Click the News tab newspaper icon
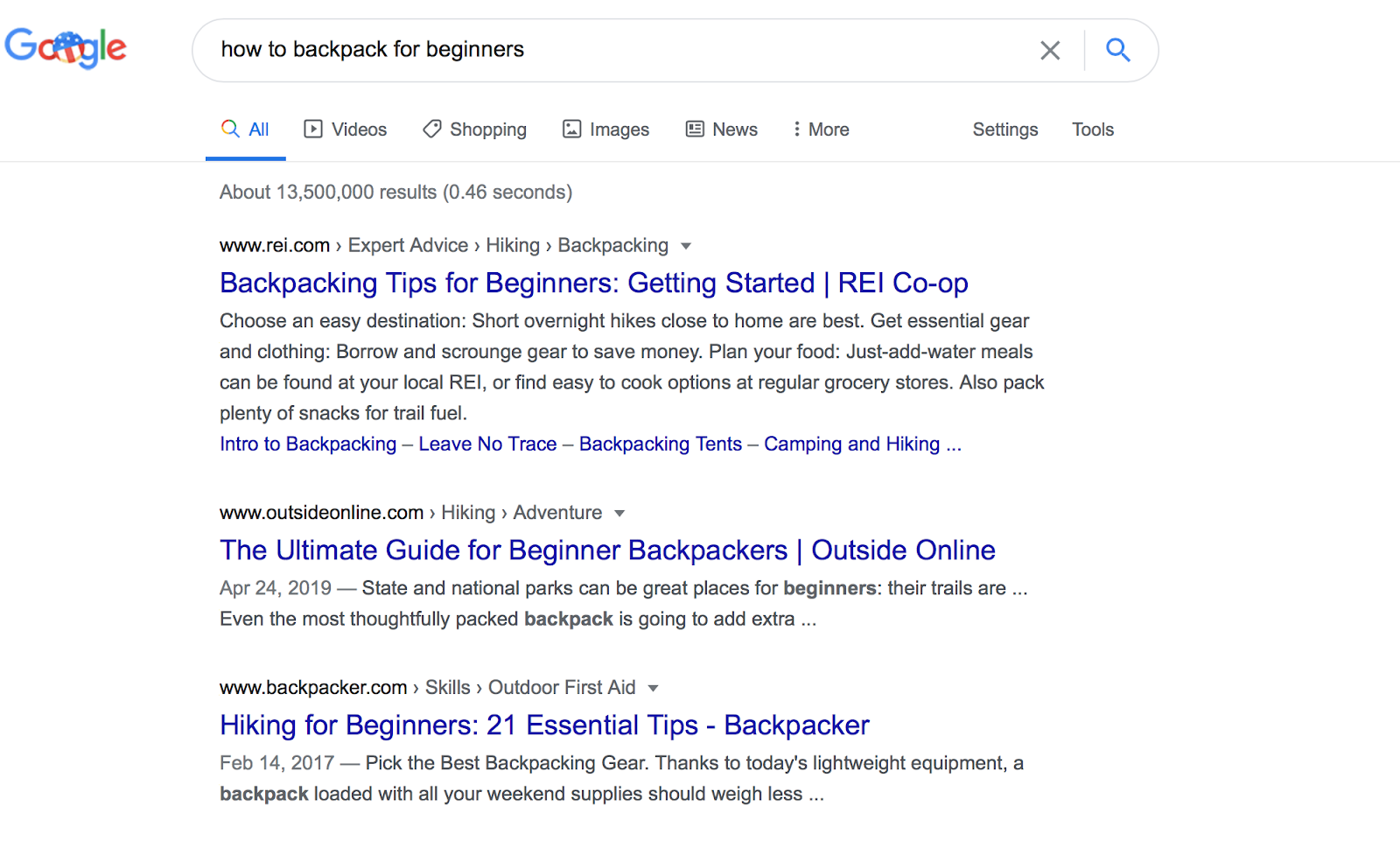Image resolution: width=1400 pixels, height=848 pixels. click(x=695, y=130)
